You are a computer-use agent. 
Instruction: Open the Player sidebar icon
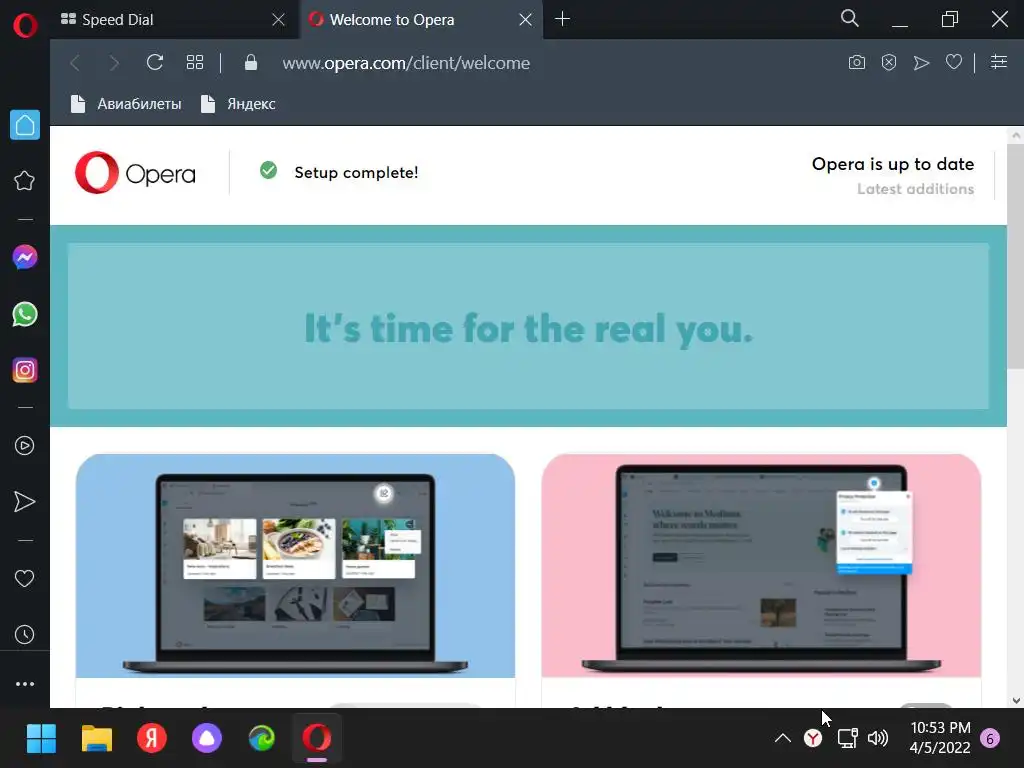(25, 445)
